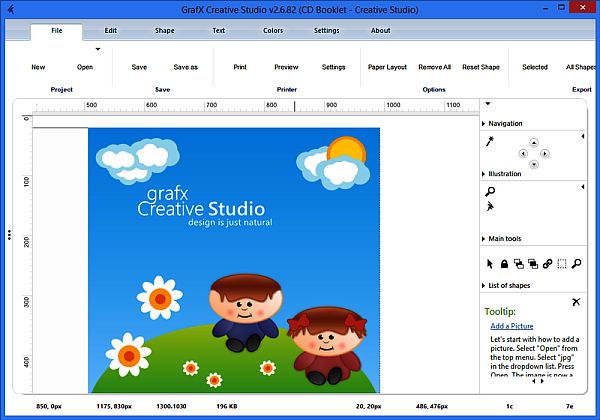
Task: Click the Paper Layout button
Action: tap(387, 67)
